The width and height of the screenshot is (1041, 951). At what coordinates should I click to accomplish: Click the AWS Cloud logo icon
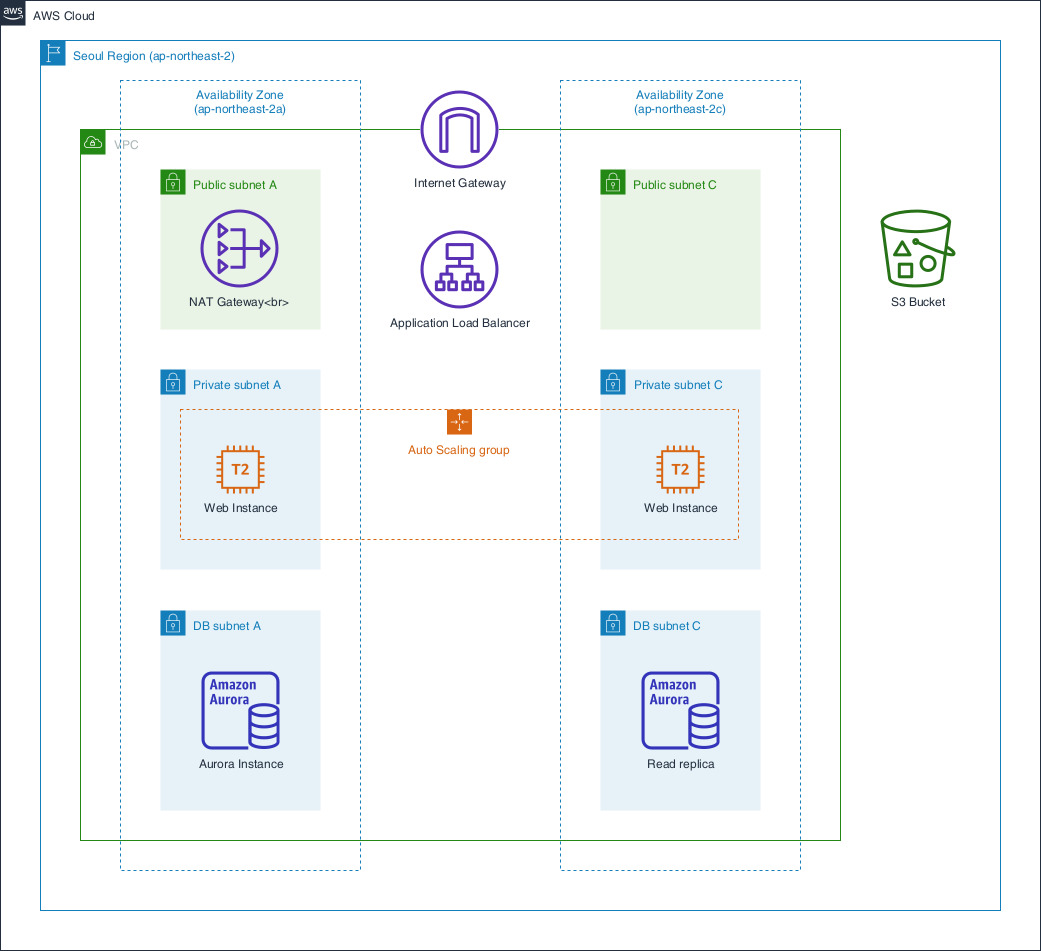(x=13, y=13)
